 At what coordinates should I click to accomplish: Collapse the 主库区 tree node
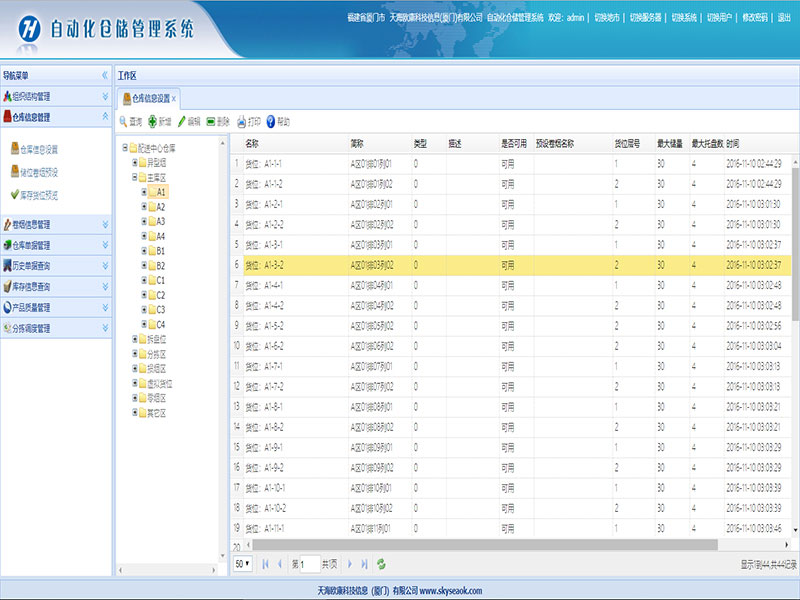tap(134, 176)
